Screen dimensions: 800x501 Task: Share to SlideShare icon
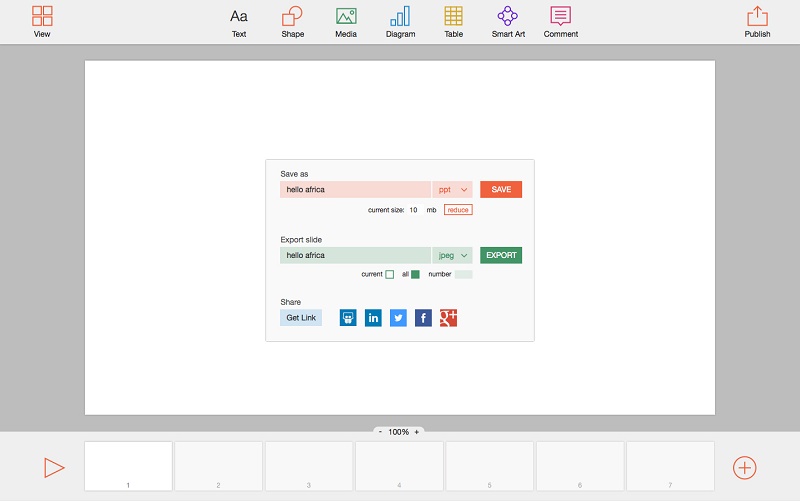348,318
